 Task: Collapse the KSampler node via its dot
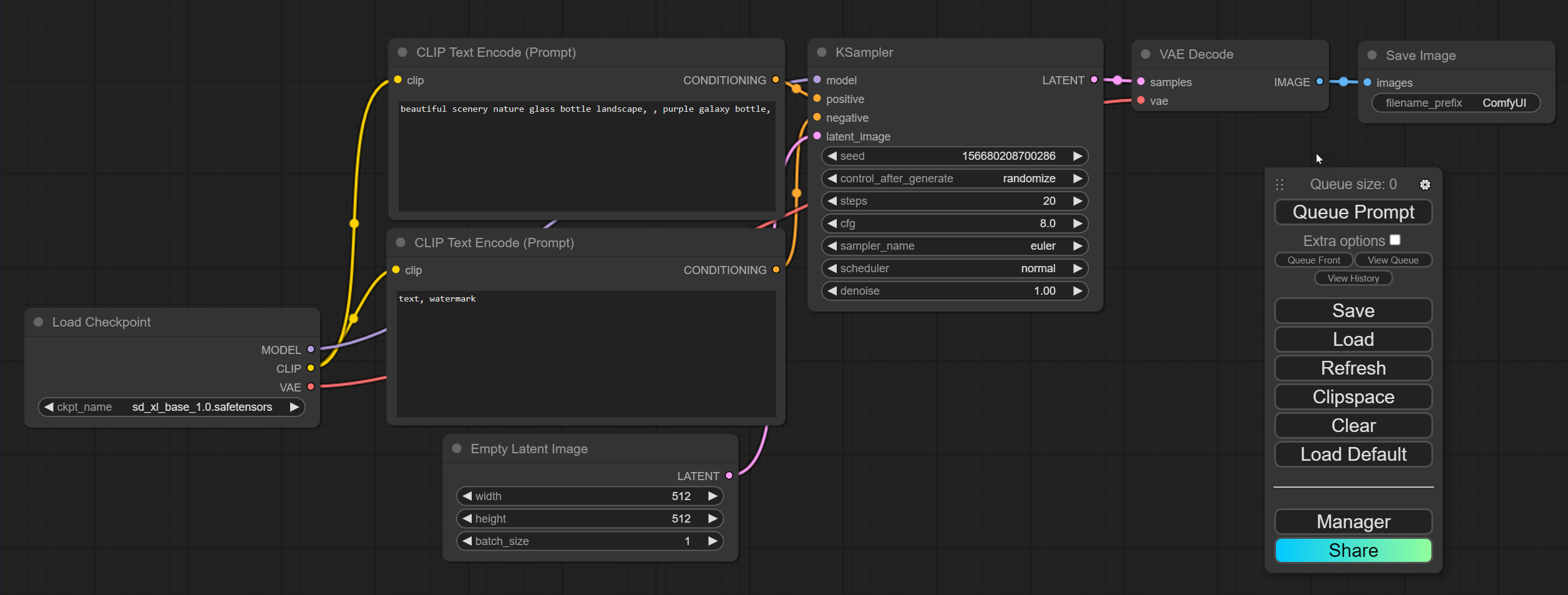click(822, 52)
